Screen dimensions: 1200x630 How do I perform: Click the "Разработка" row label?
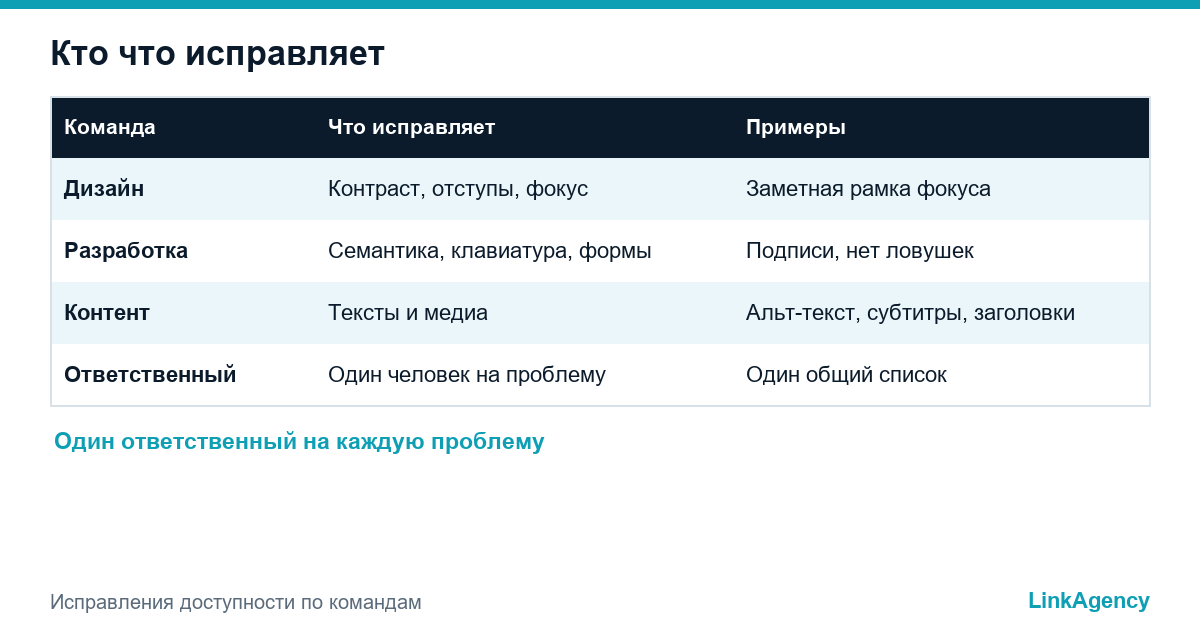tap(126, 251)
